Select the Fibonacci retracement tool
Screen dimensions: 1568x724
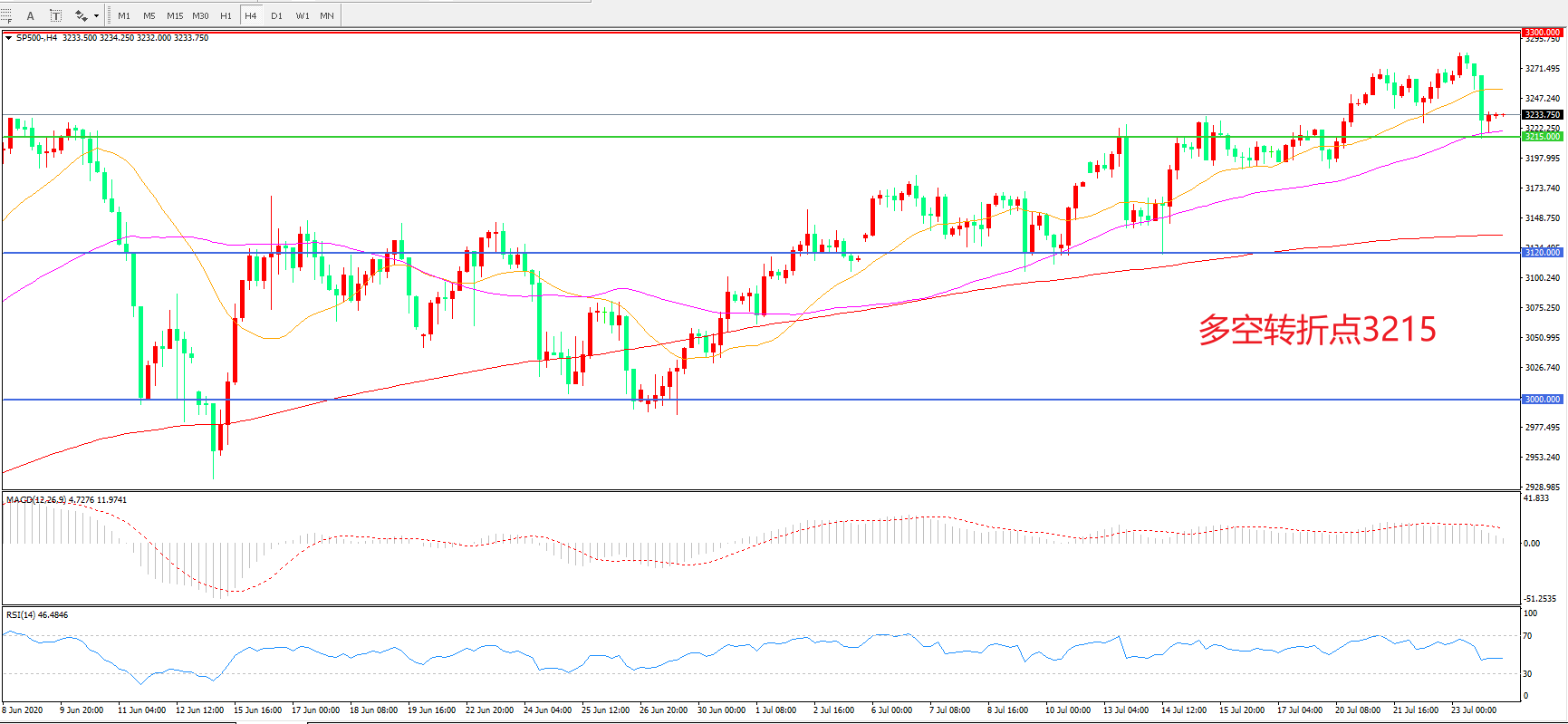pyautogui.click(x=6, y=15)
